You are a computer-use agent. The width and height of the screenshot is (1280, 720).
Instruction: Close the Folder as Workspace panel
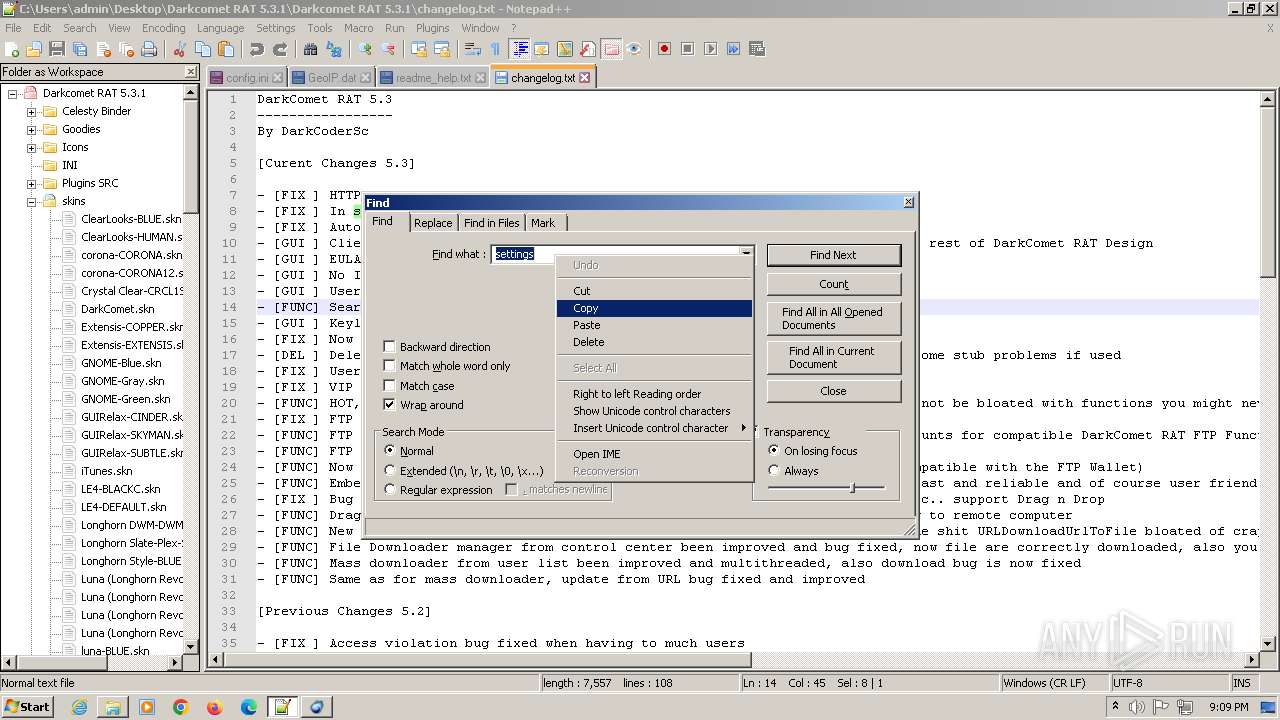pyautogui.click(x=191, y=72)
